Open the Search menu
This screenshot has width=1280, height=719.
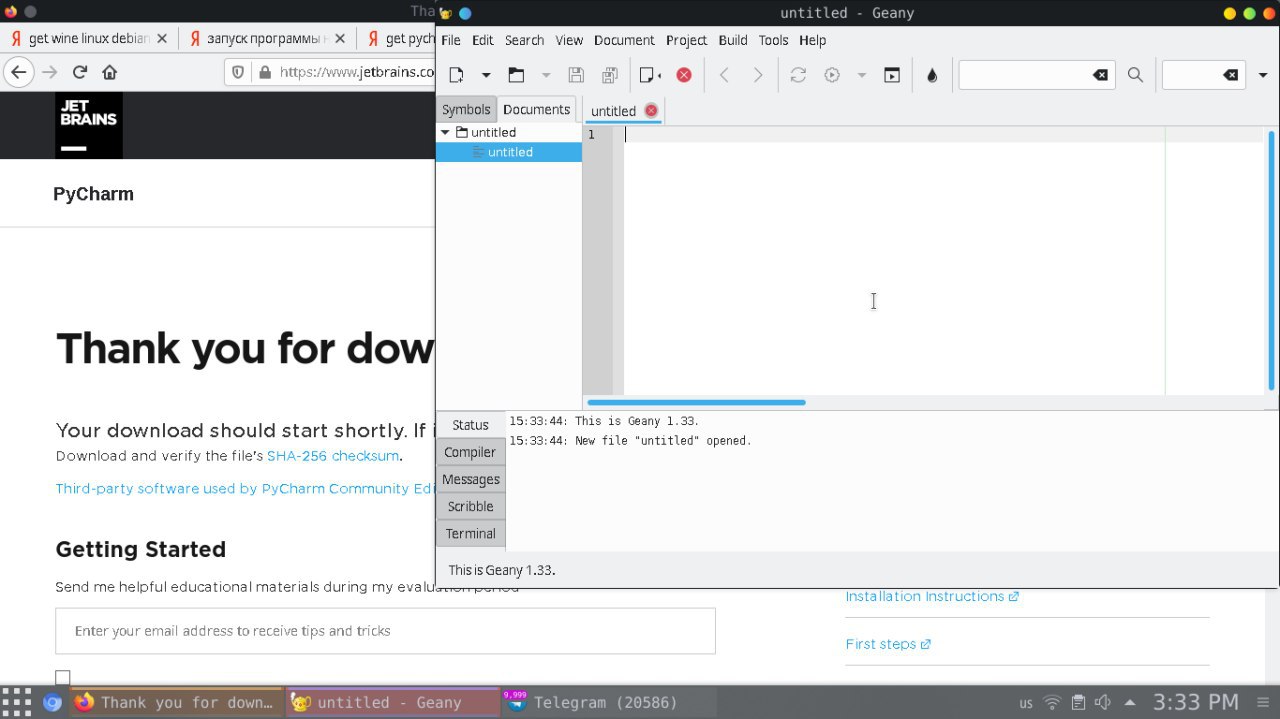(524, 40)
